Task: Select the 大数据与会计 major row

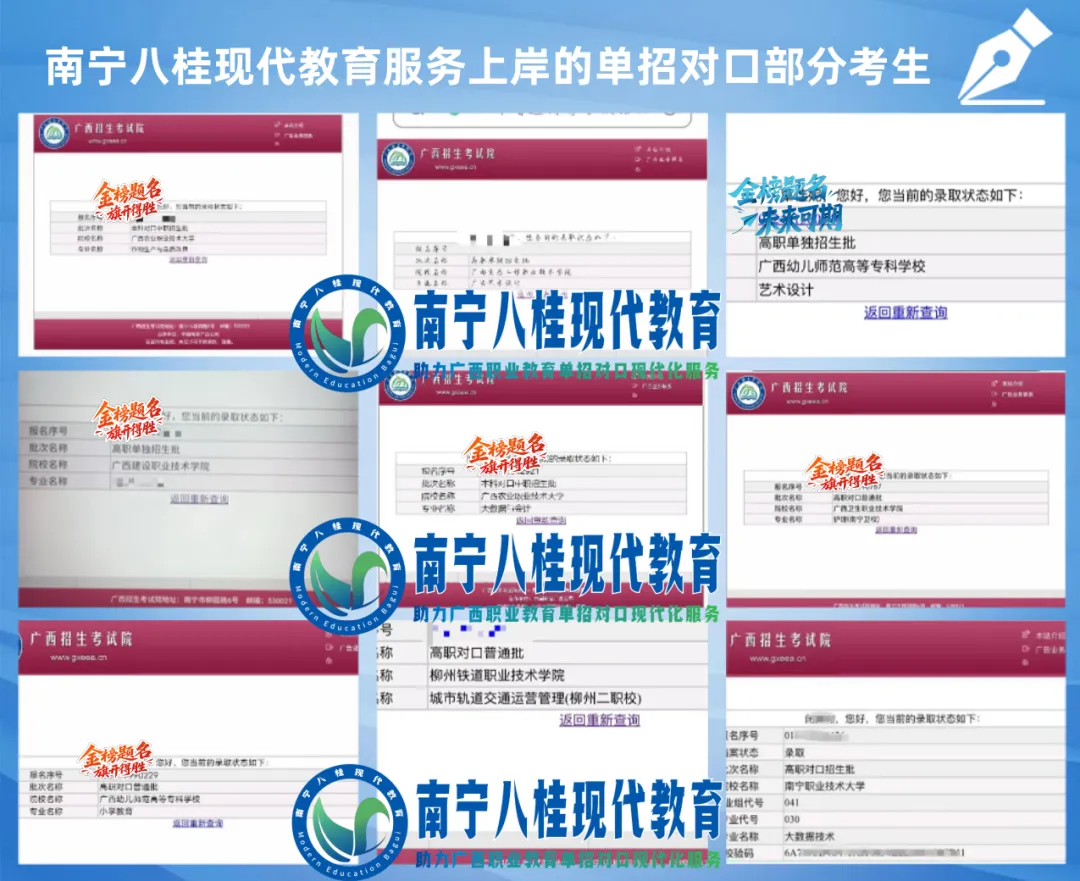Action: click(x=541, y=509)
